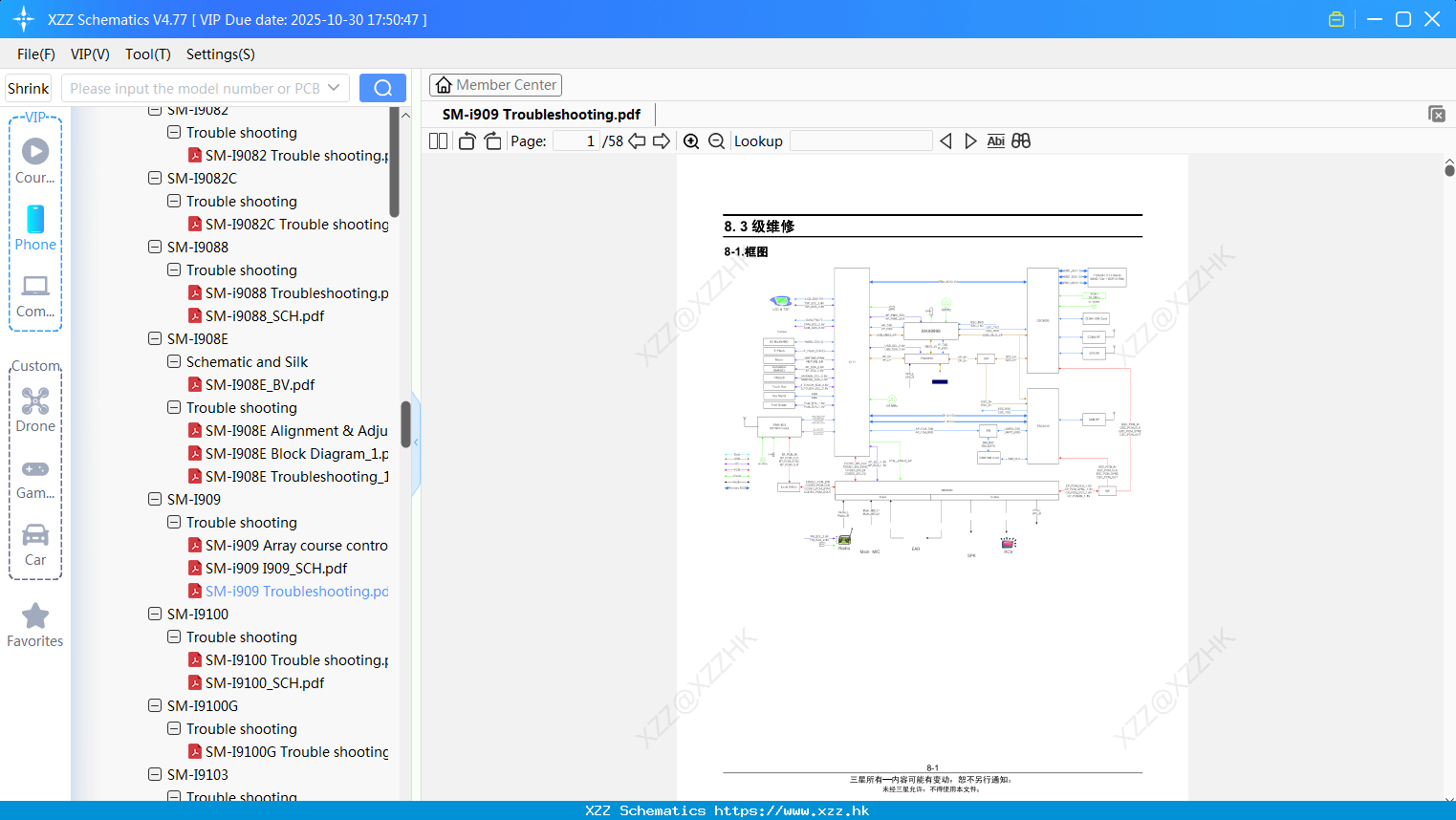Open SM-I9100_SCH.pdf

click(x=256, y=682)
